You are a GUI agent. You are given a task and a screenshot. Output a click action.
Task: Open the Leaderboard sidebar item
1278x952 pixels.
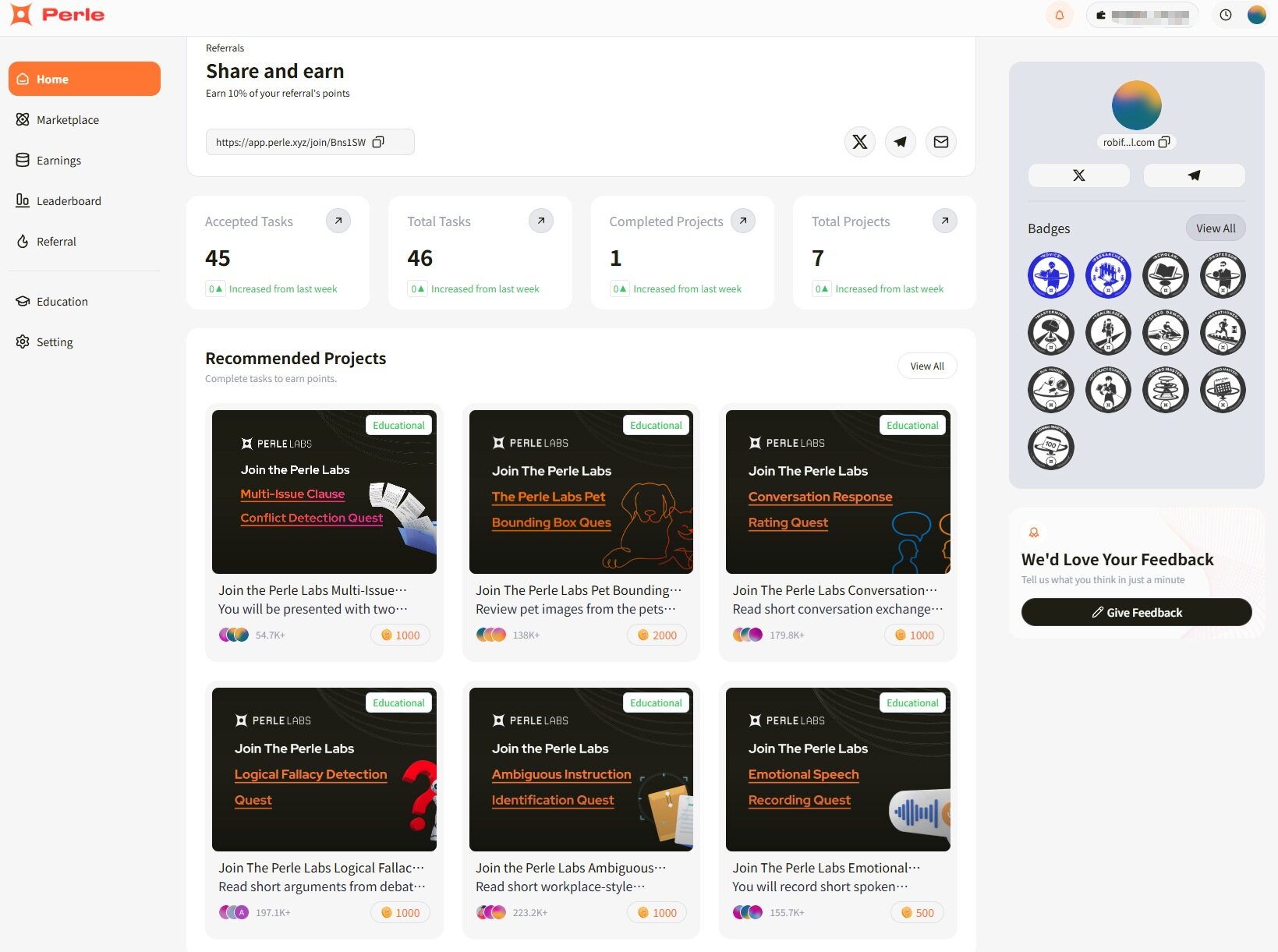(69, 201)
